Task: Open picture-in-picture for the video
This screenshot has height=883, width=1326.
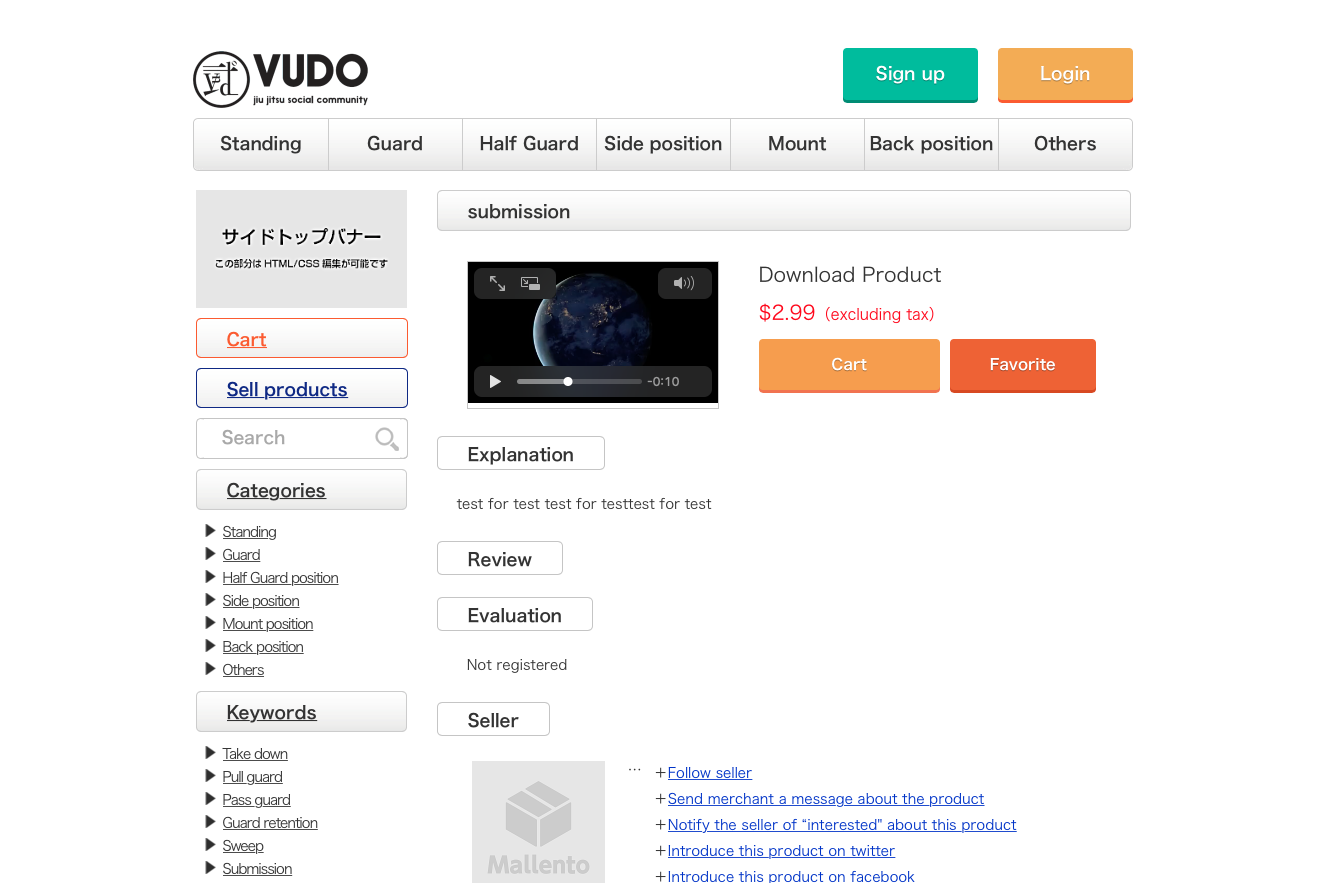Action: [x=530, y=284]
